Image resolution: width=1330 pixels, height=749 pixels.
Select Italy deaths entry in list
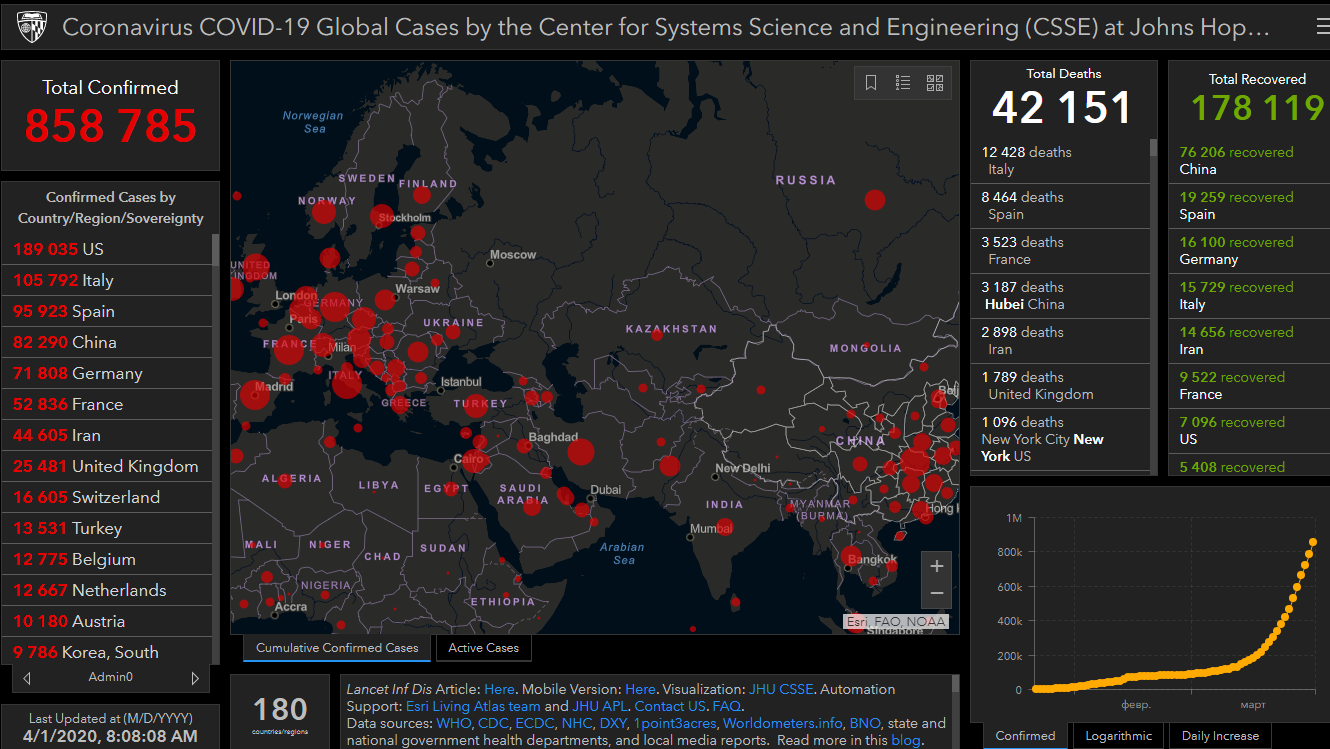tap(1060, 160)
